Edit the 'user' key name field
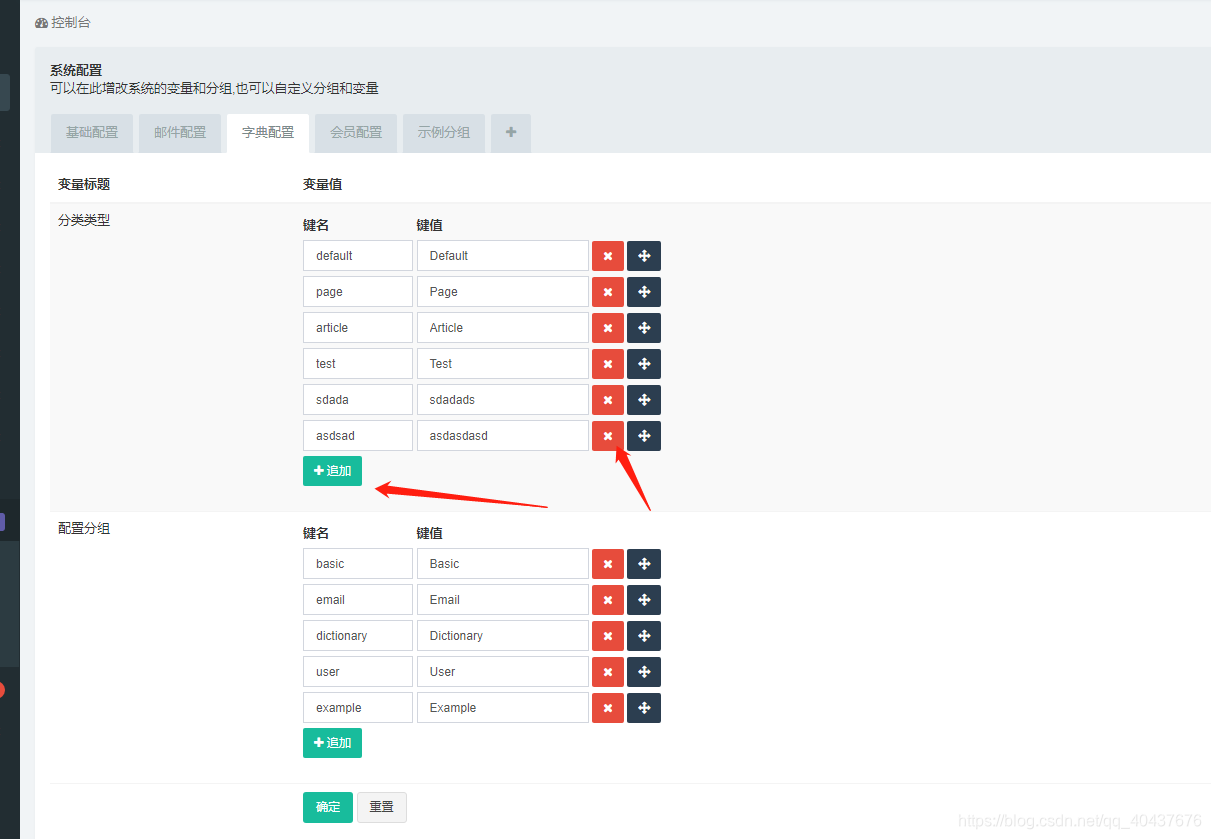This screenshot has width=1211, height=839. click(x=358, y=672)
